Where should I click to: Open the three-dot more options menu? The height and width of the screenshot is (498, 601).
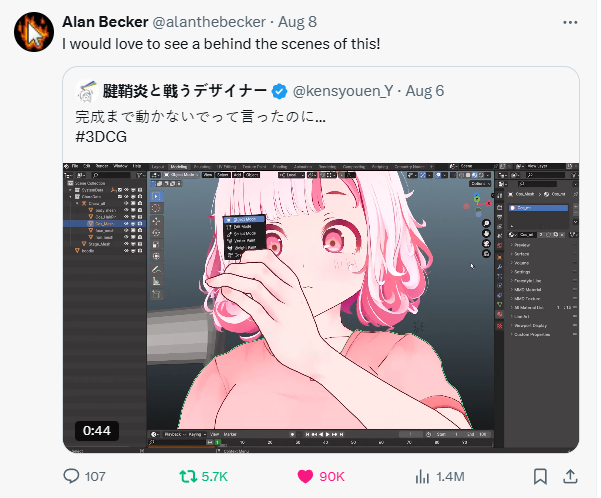(x=570, y=22)
